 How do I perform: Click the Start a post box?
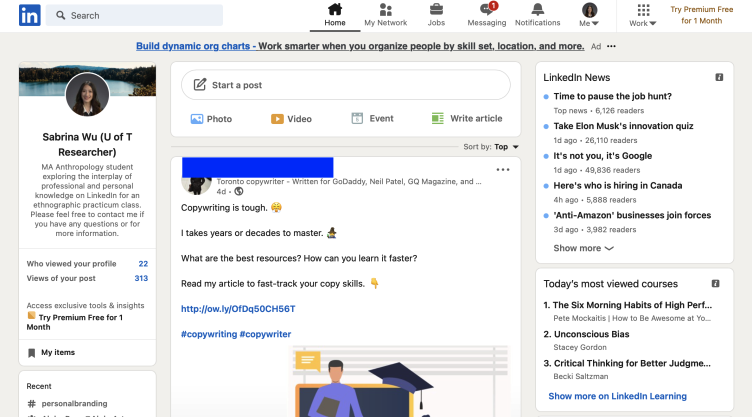point(345,85)
